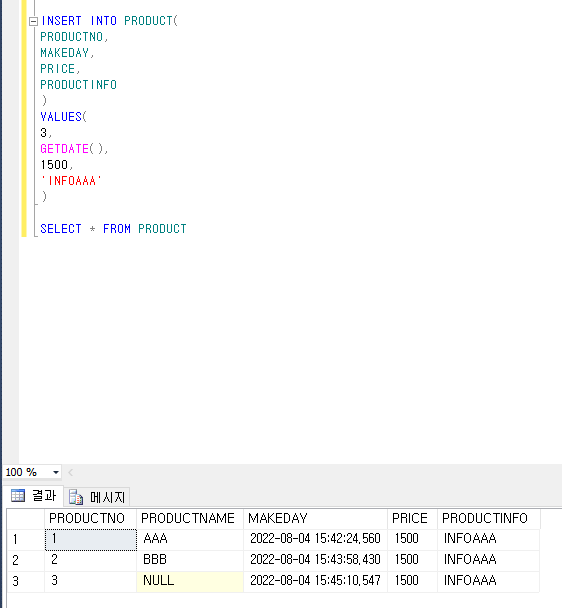Select the PRODUCTNO cell with value 1
Viewport: 562px width, 608px height.
tap(91, 539)
